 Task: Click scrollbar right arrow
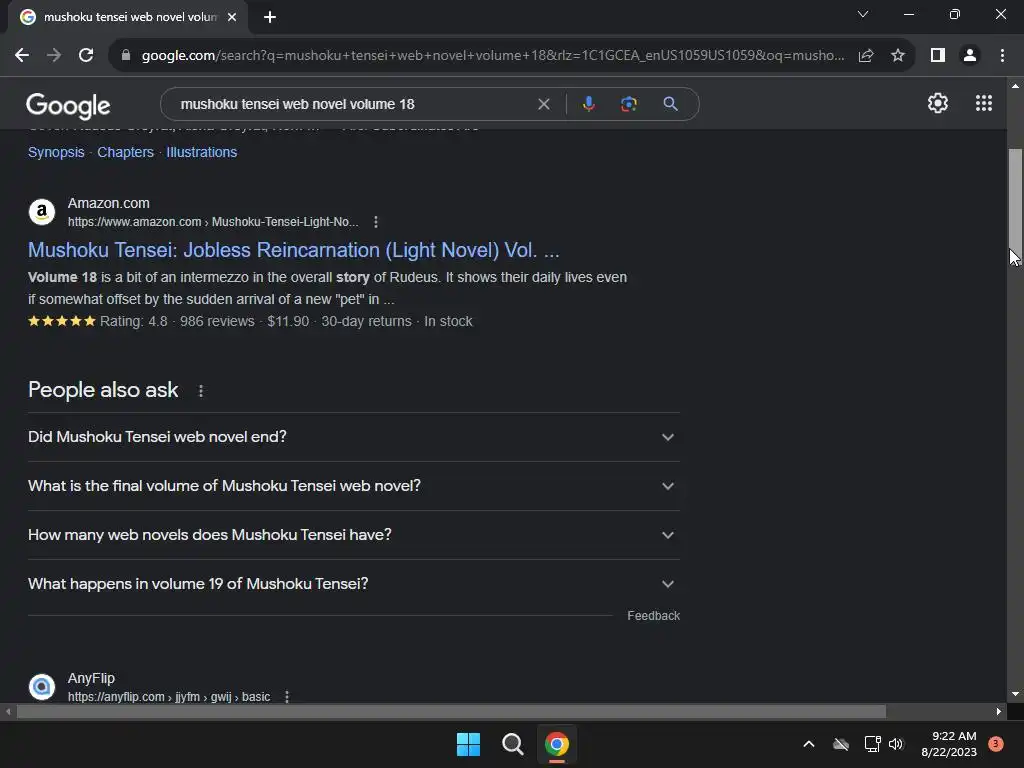(999, 711)
